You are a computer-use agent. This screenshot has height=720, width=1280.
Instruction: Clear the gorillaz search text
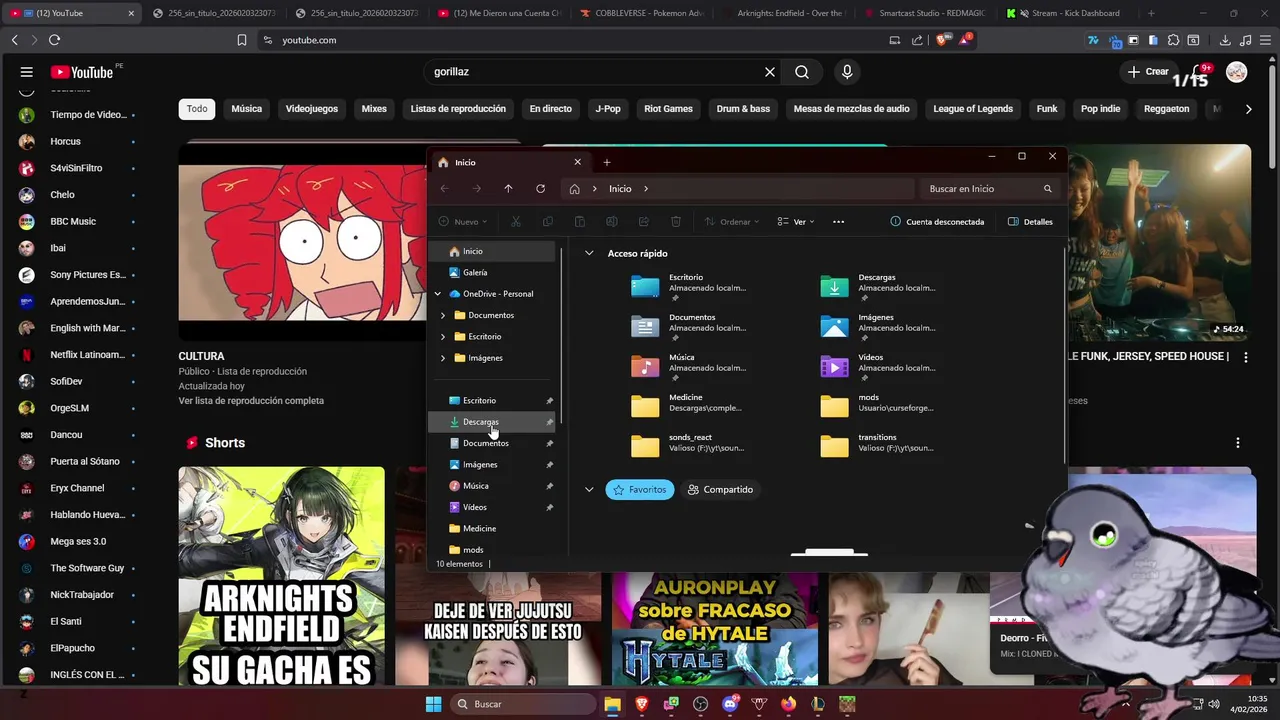point(770,72)
